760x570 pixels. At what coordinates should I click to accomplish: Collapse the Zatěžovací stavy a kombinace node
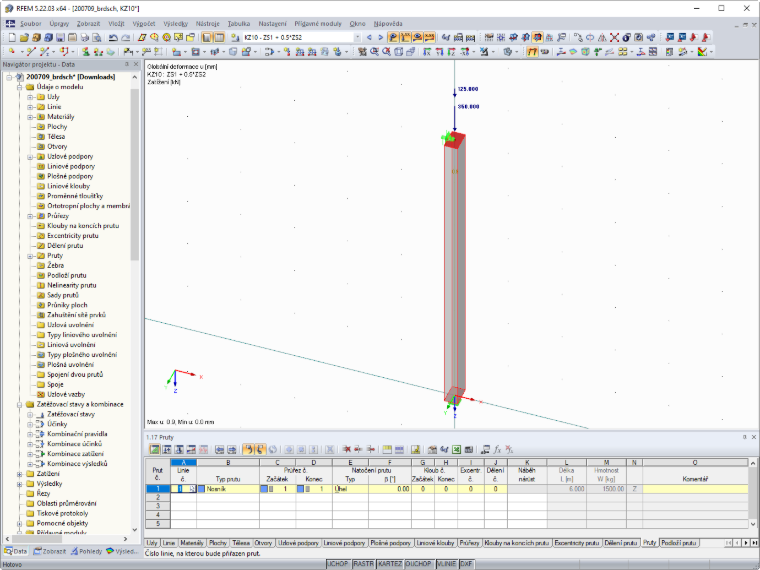point(19,404)
